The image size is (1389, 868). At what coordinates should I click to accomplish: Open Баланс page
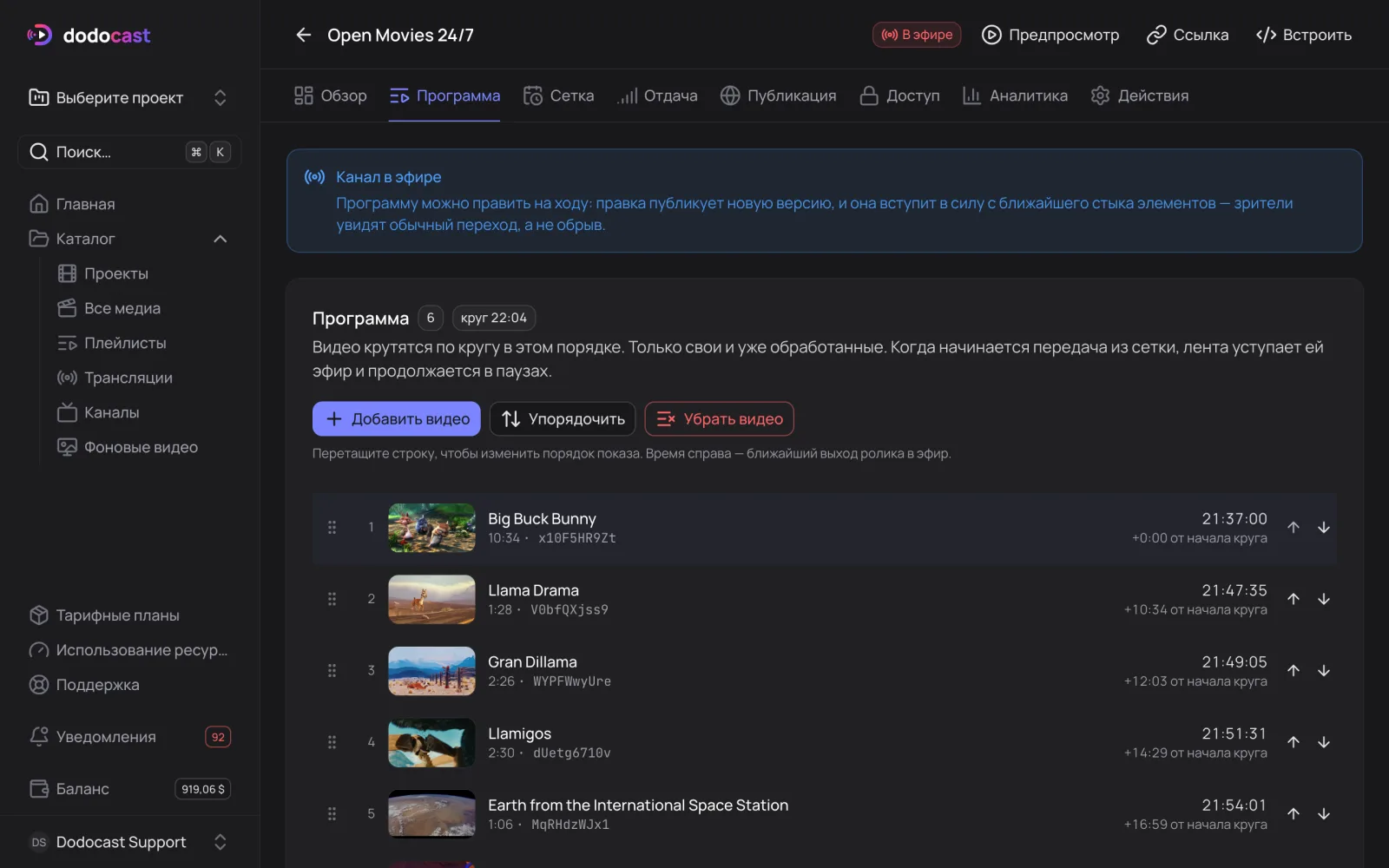click(x=129, y=789)
